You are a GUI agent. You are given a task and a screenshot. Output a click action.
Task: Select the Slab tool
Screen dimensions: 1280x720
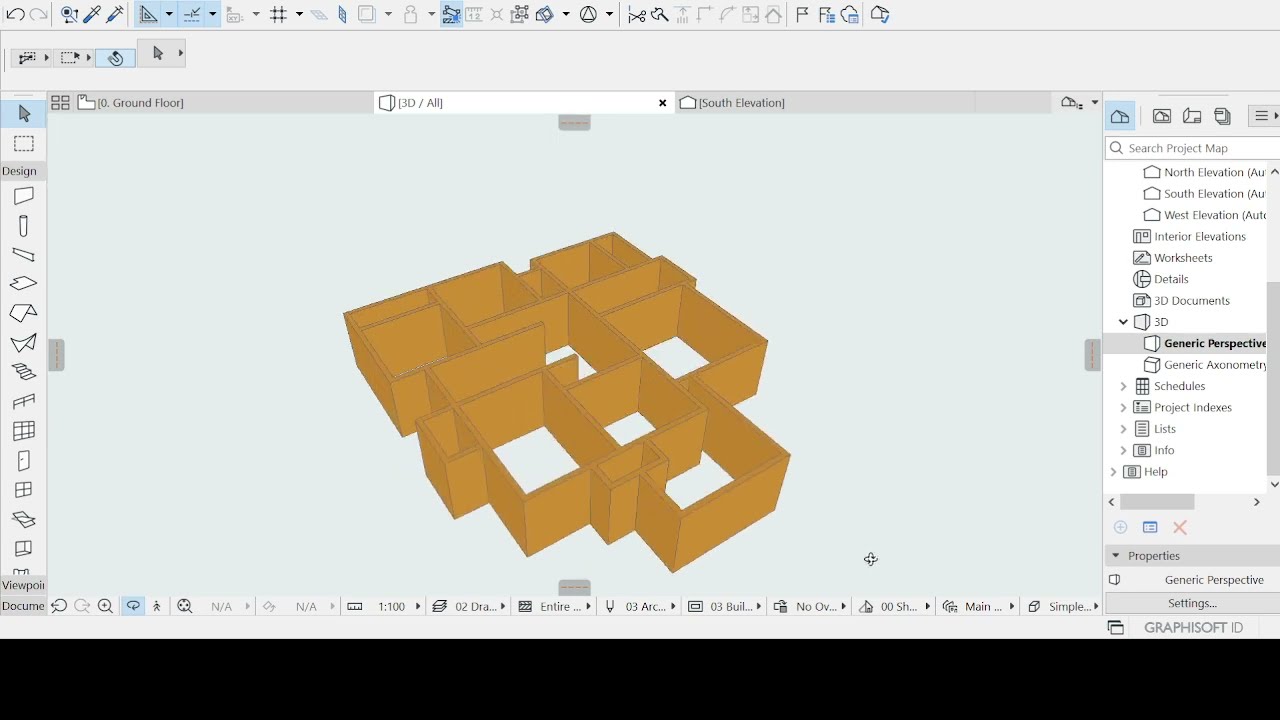point(24,284)
